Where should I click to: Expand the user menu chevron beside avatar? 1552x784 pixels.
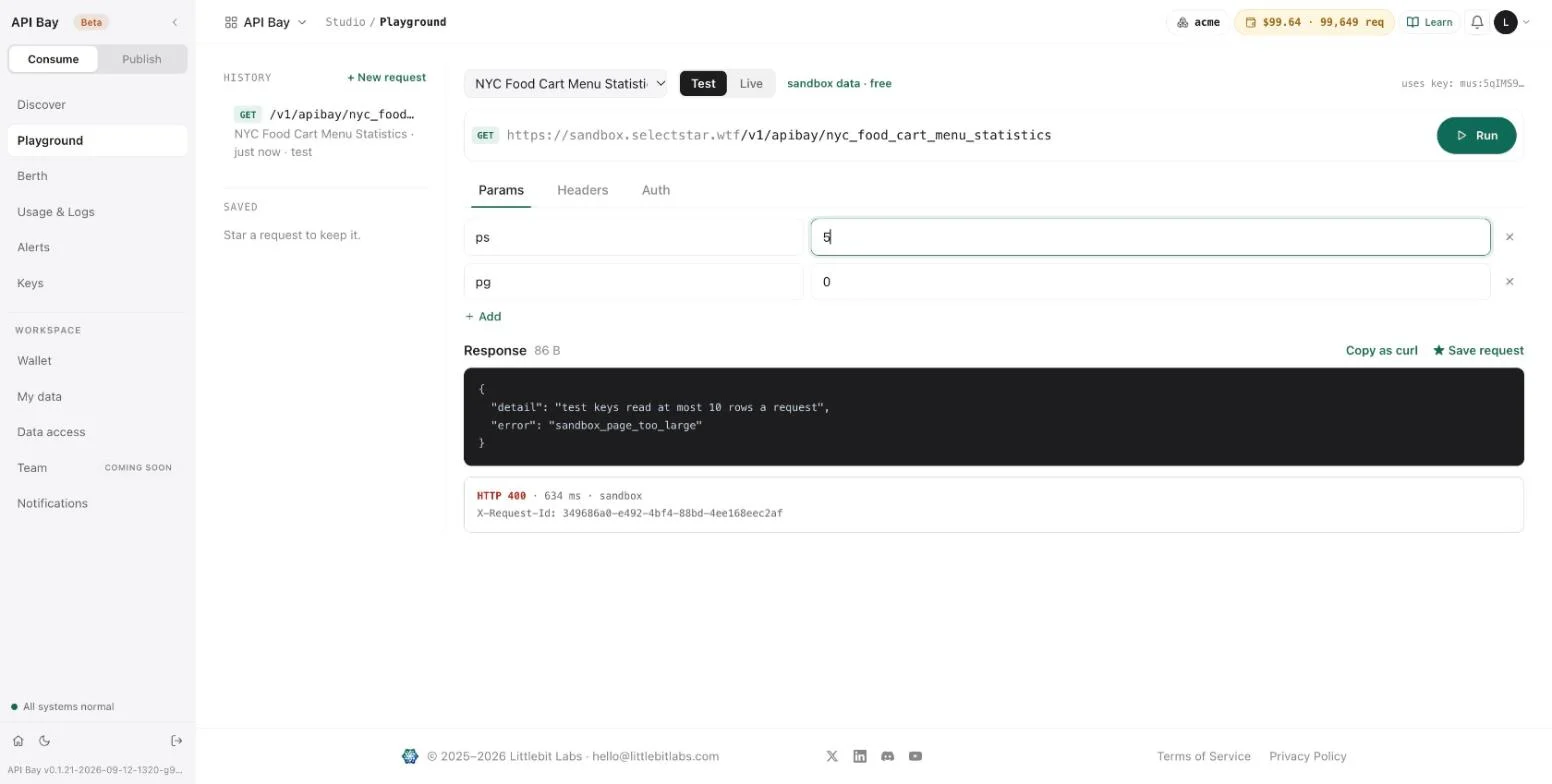pyautogui.click(x=1526, y=22)
